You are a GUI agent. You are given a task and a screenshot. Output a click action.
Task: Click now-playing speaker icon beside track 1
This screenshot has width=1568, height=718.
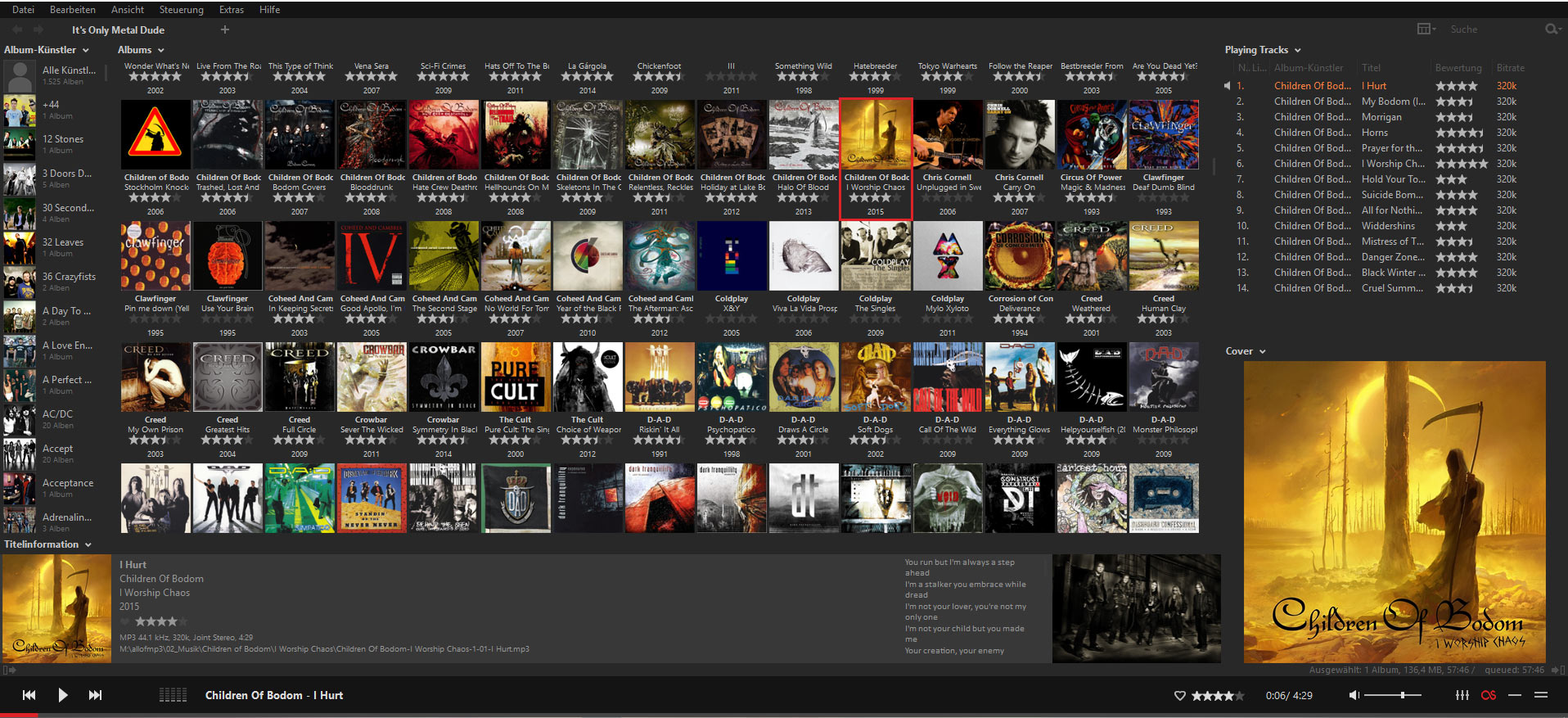tap(1227, 86)
